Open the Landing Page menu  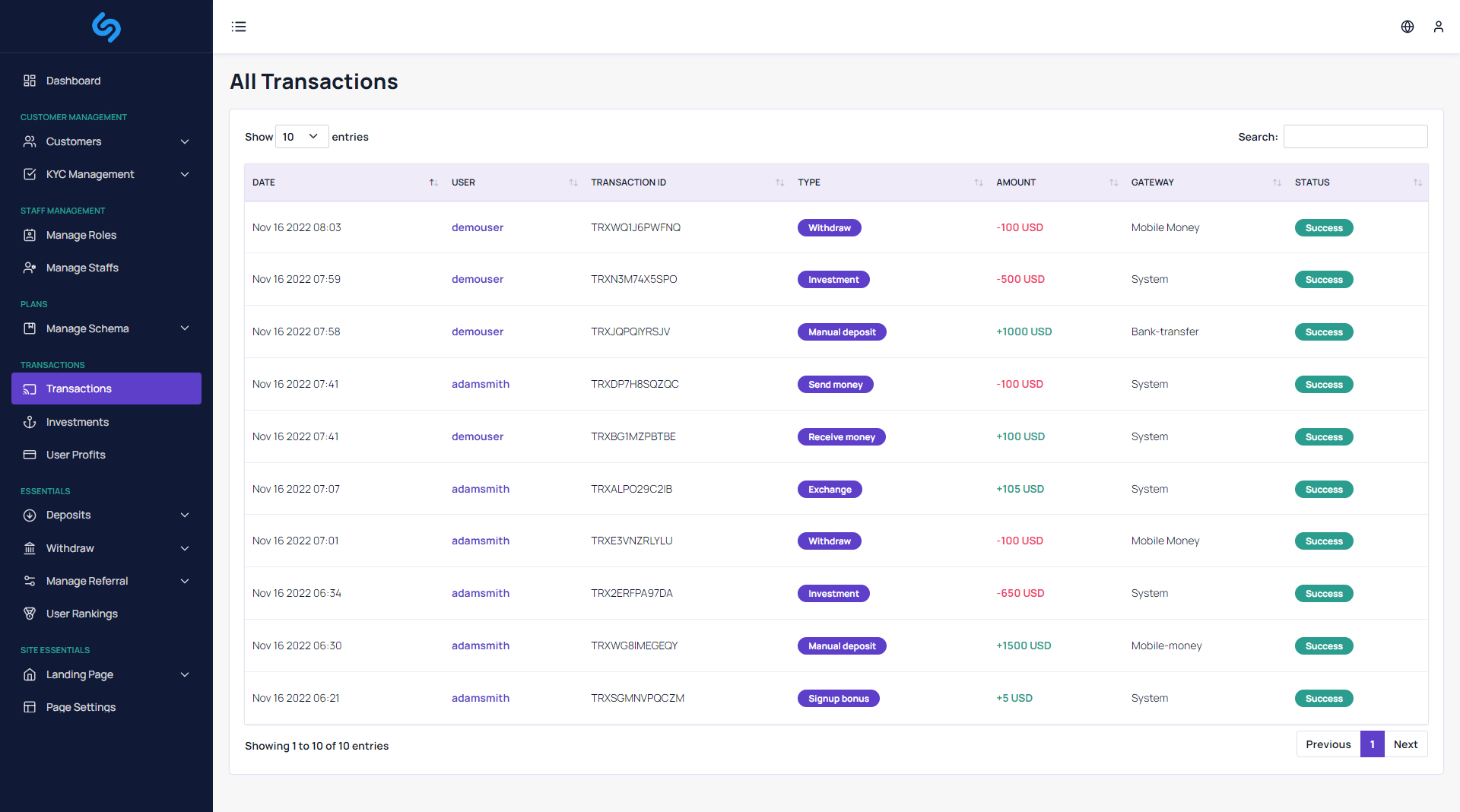[79, 674]
